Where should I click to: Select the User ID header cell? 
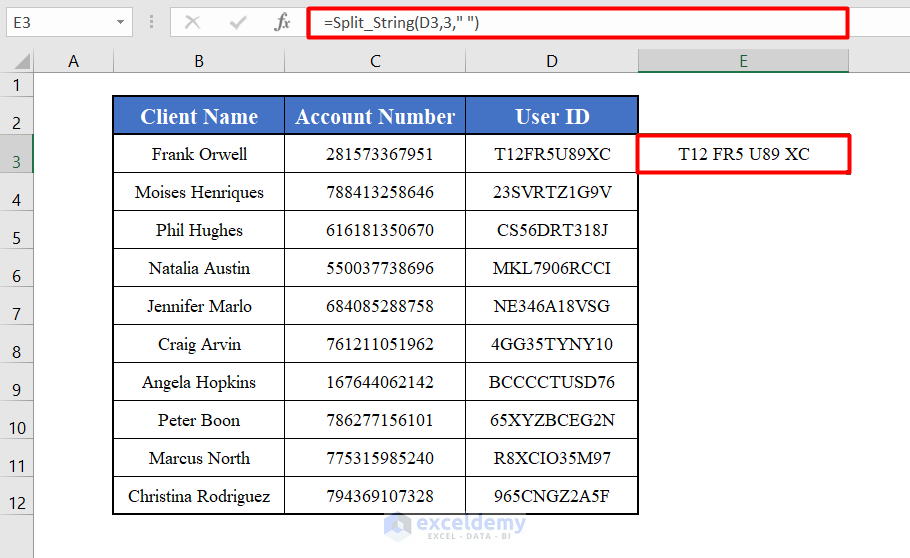[551, 116]
